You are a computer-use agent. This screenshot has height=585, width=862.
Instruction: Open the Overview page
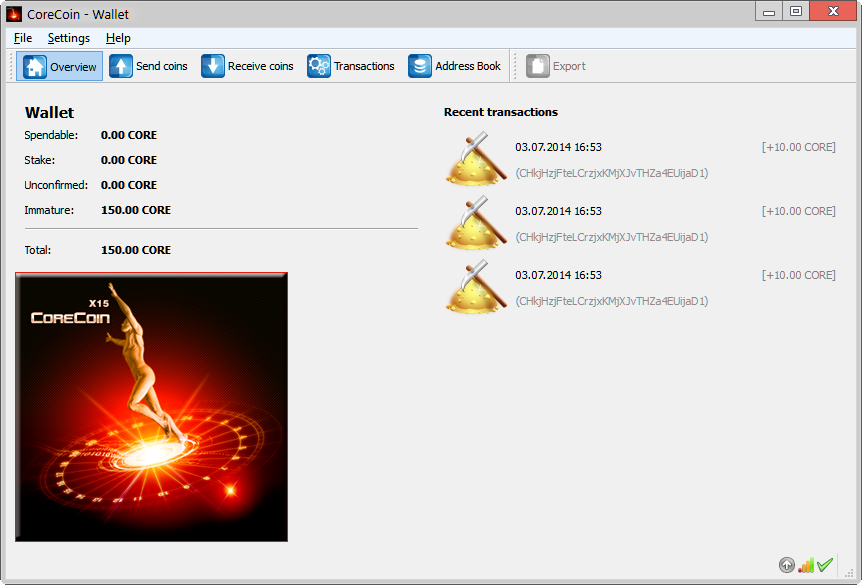point(59,67)
